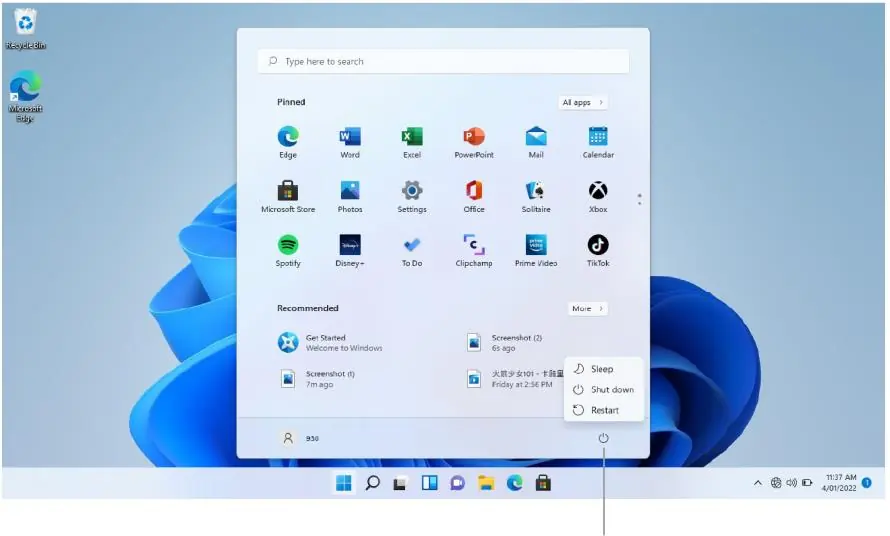The height and width of the screenshot is (536, 890).
Task: Click the Type here to search box
Action: click(x=443, y=61)
